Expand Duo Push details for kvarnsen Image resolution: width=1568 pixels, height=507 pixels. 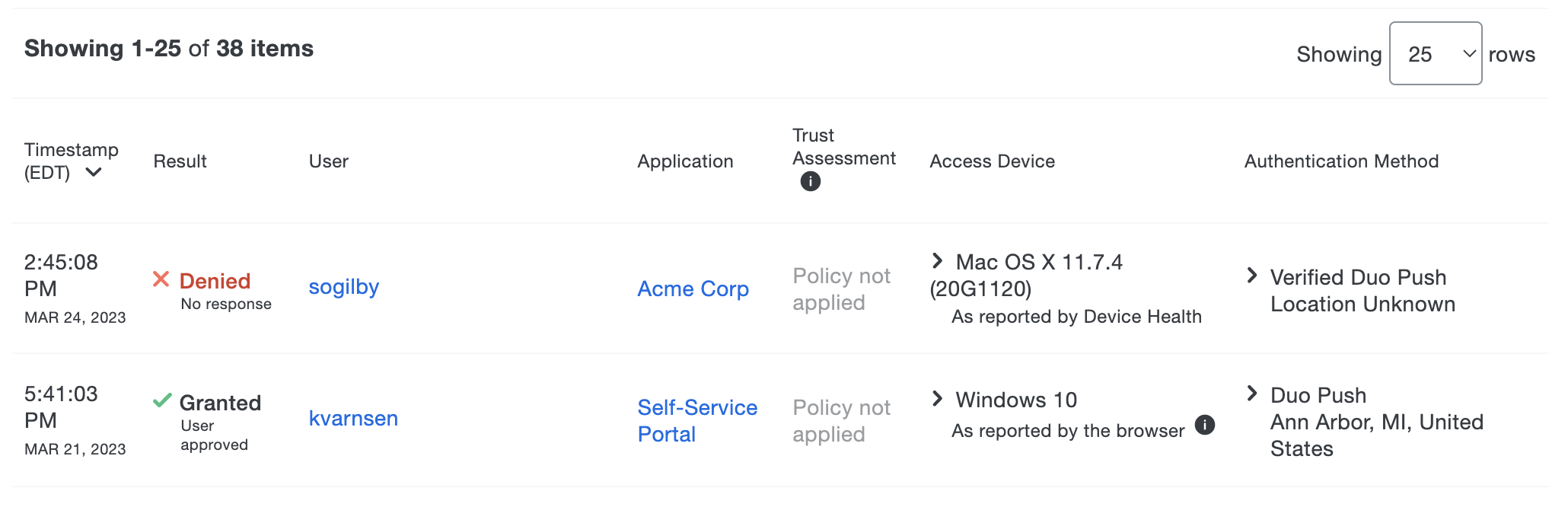click(x=1253, y=394)
